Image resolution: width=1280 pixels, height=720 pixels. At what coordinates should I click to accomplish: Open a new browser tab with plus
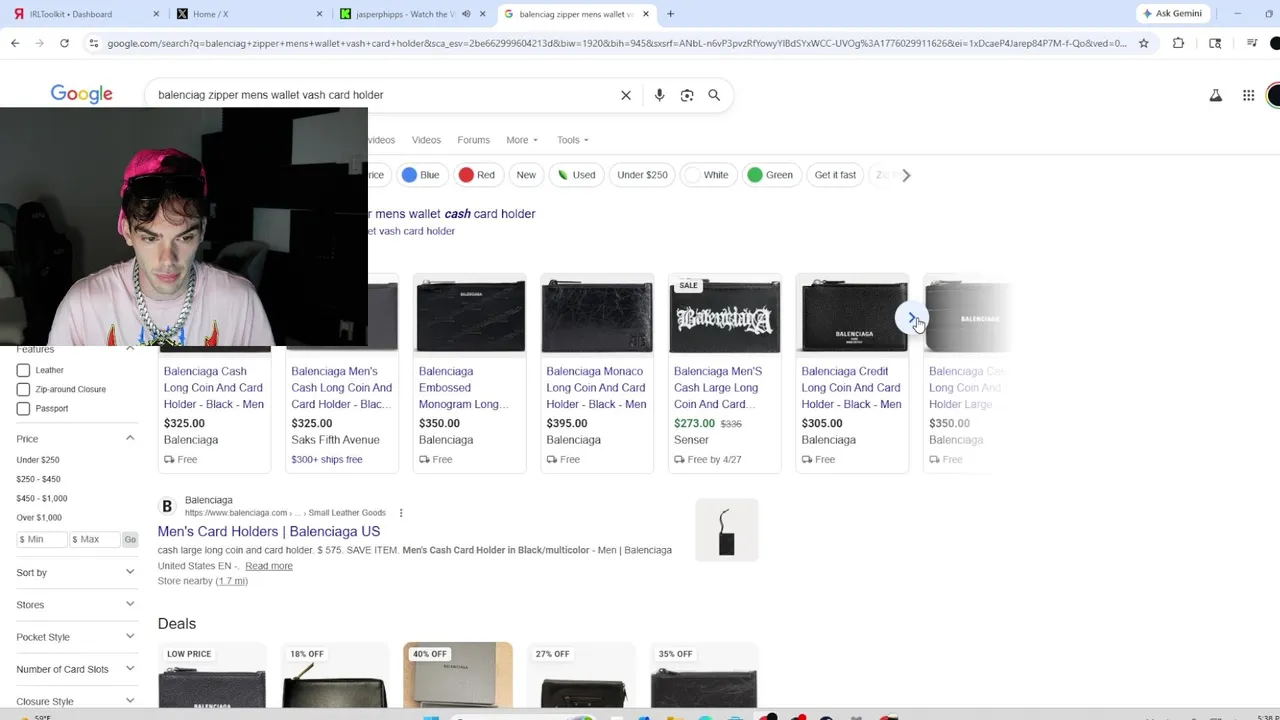pyautogui.click(x=670, y=14)
